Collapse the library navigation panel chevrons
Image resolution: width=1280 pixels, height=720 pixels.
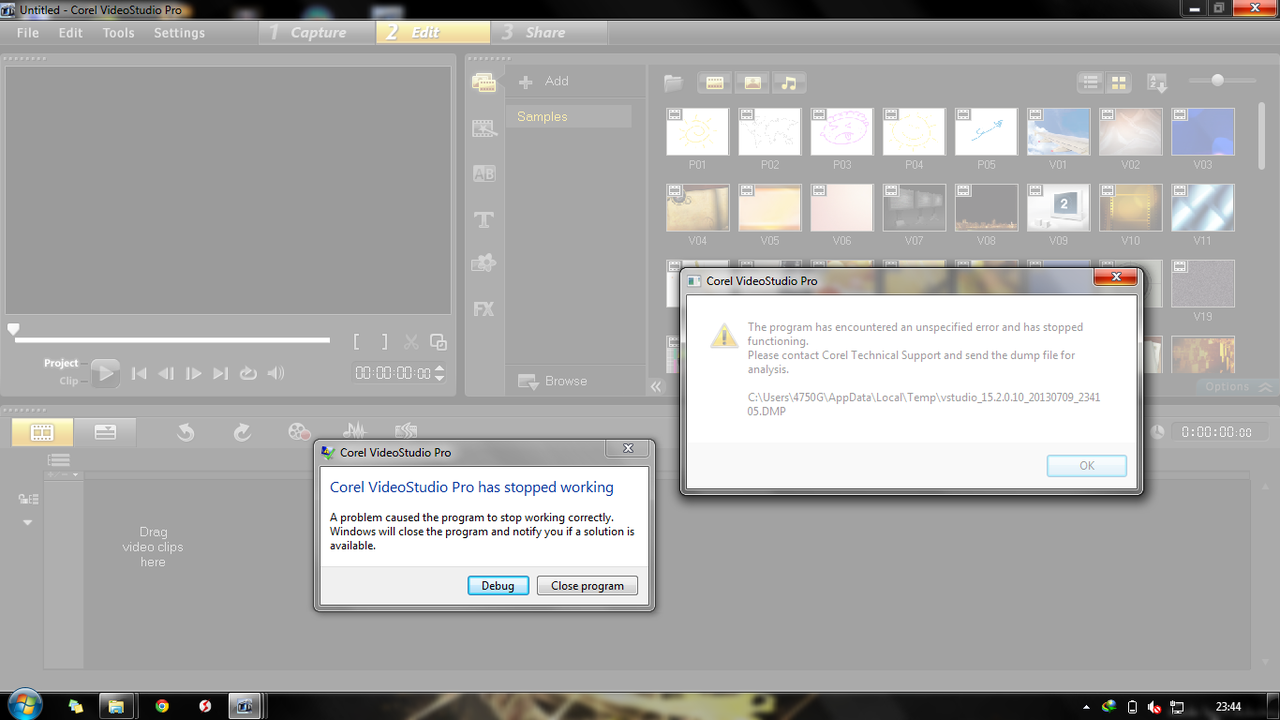[x=656, y=386]
